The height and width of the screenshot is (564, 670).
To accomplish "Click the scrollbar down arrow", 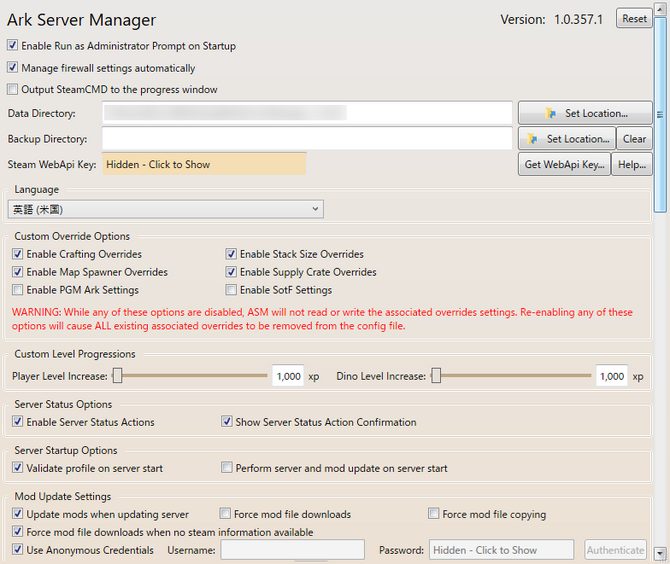I will (x=661, y=553).
